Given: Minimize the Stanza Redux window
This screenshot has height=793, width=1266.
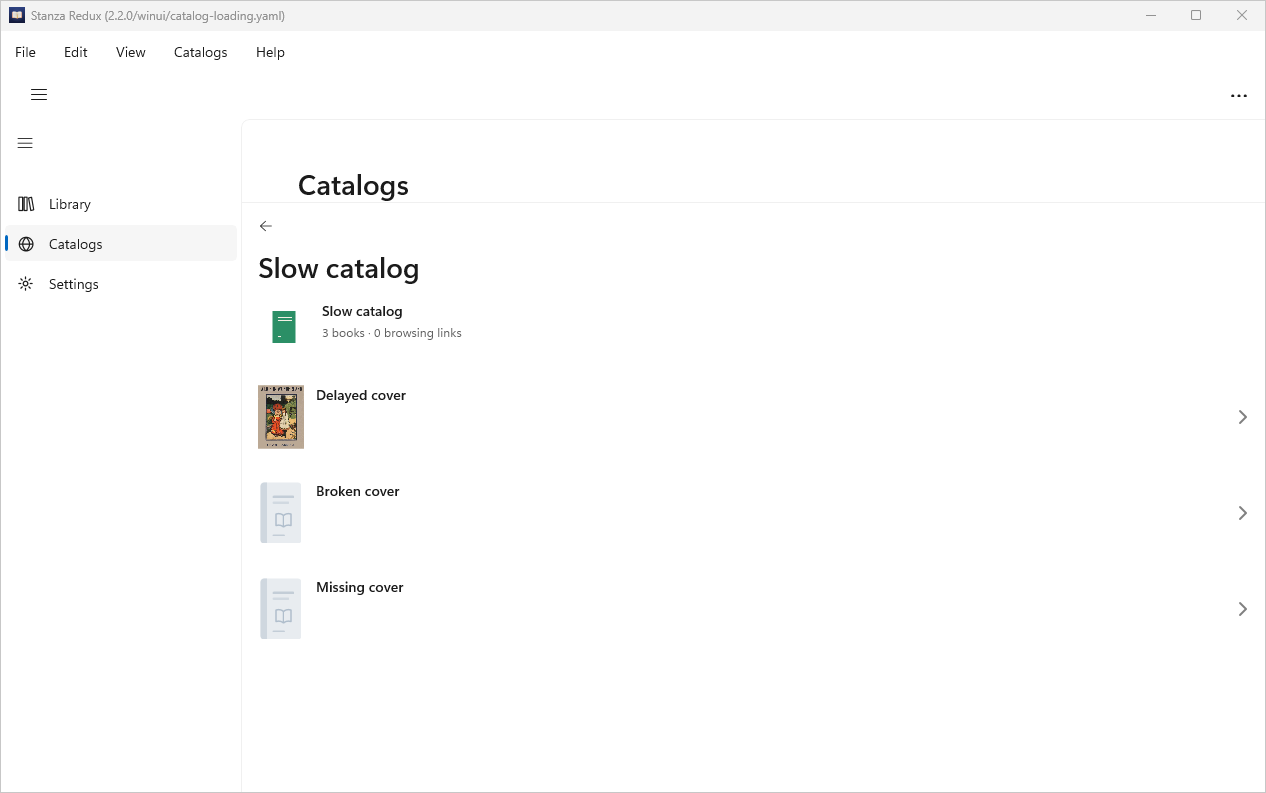Looking at the screenshot, I should click(1150, 16).
